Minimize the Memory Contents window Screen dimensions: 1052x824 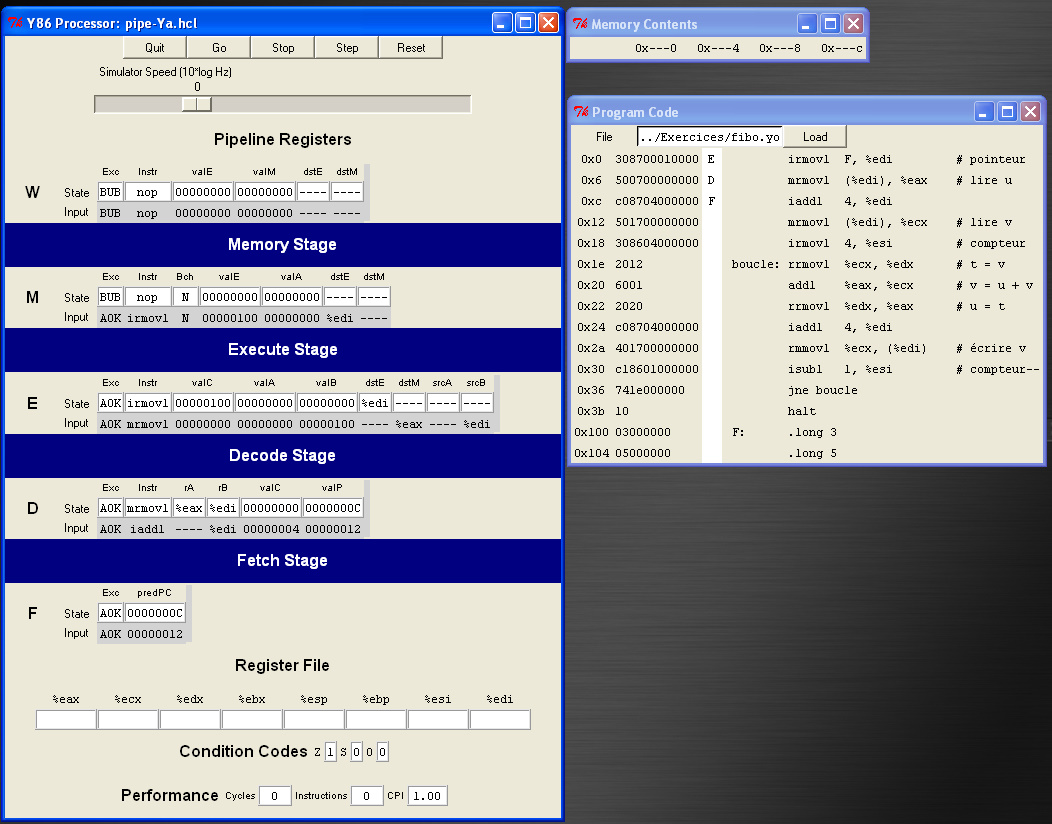click(x=807, y=24)
